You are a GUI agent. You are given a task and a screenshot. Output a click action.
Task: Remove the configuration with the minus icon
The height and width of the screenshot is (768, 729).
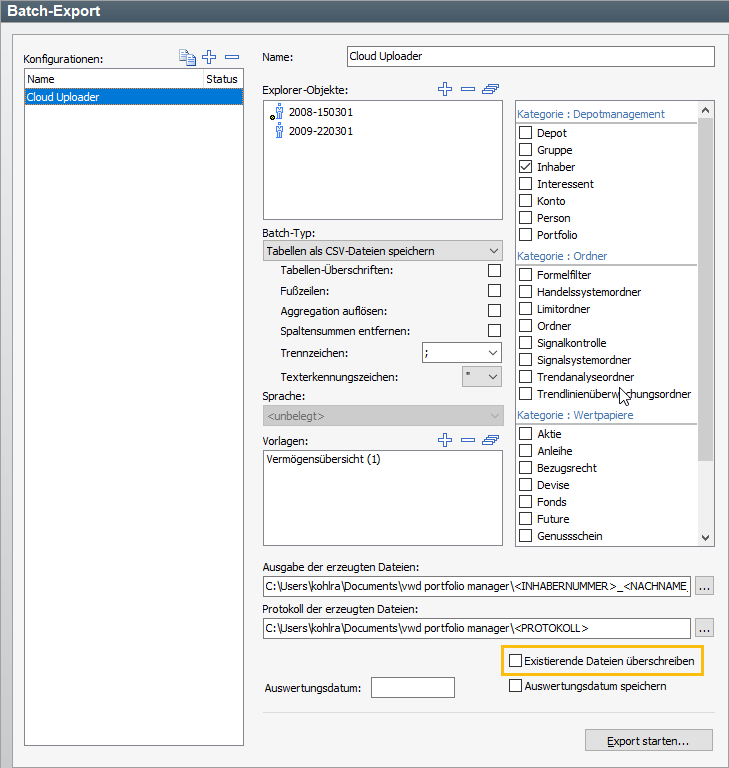coord(231,58)
